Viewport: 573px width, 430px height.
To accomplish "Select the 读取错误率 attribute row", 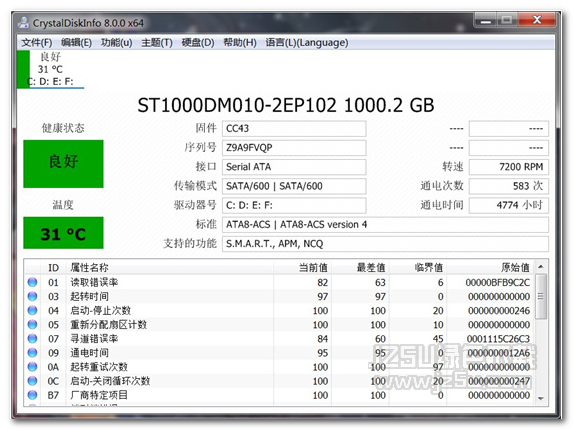I will (280, 282).
